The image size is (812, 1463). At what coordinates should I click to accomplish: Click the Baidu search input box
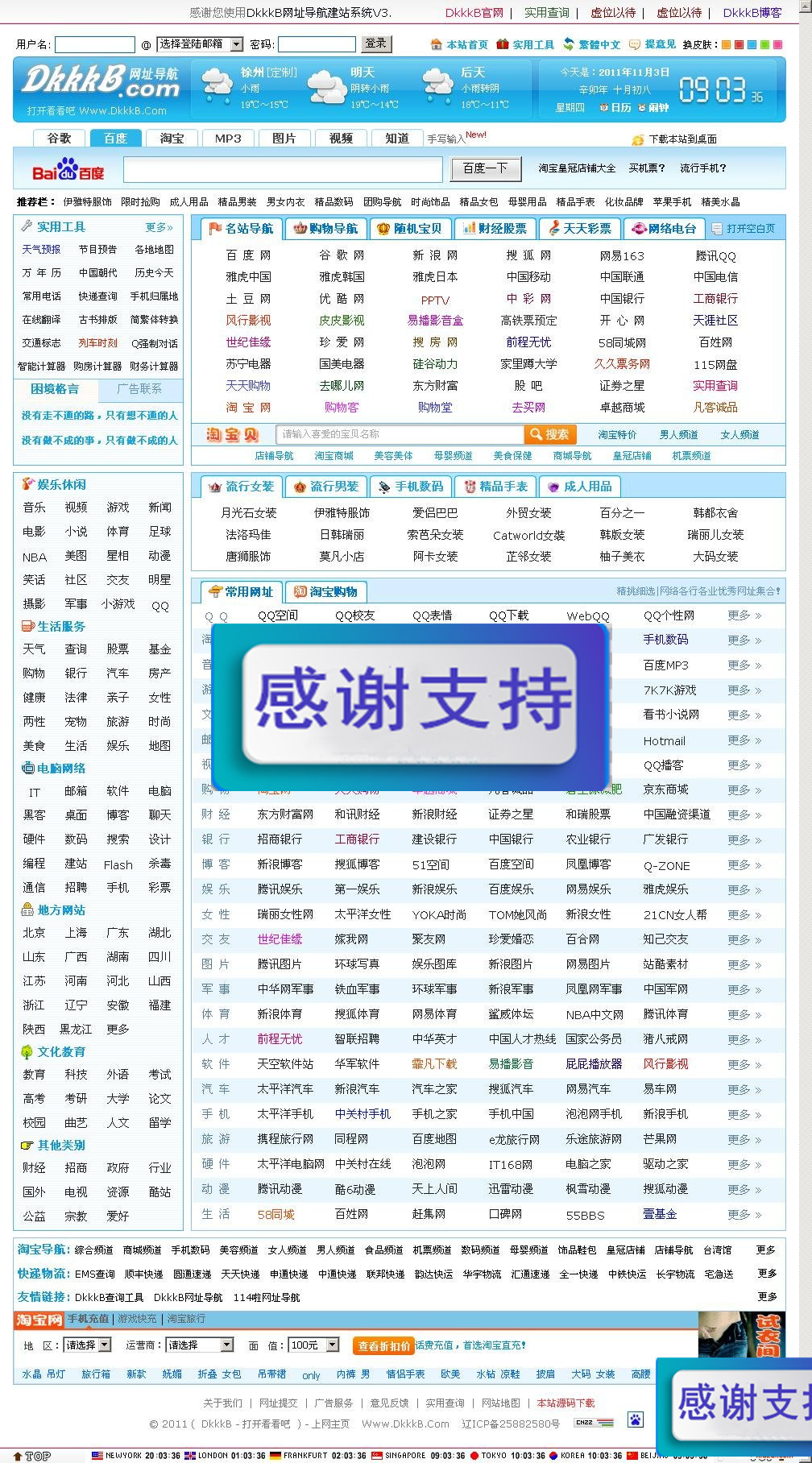(283, 169)
